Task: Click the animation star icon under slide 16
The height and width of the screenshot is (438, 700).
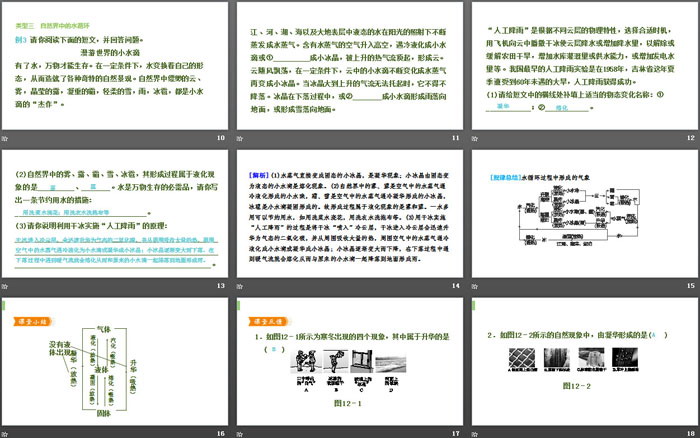Action: click(4, 434)
